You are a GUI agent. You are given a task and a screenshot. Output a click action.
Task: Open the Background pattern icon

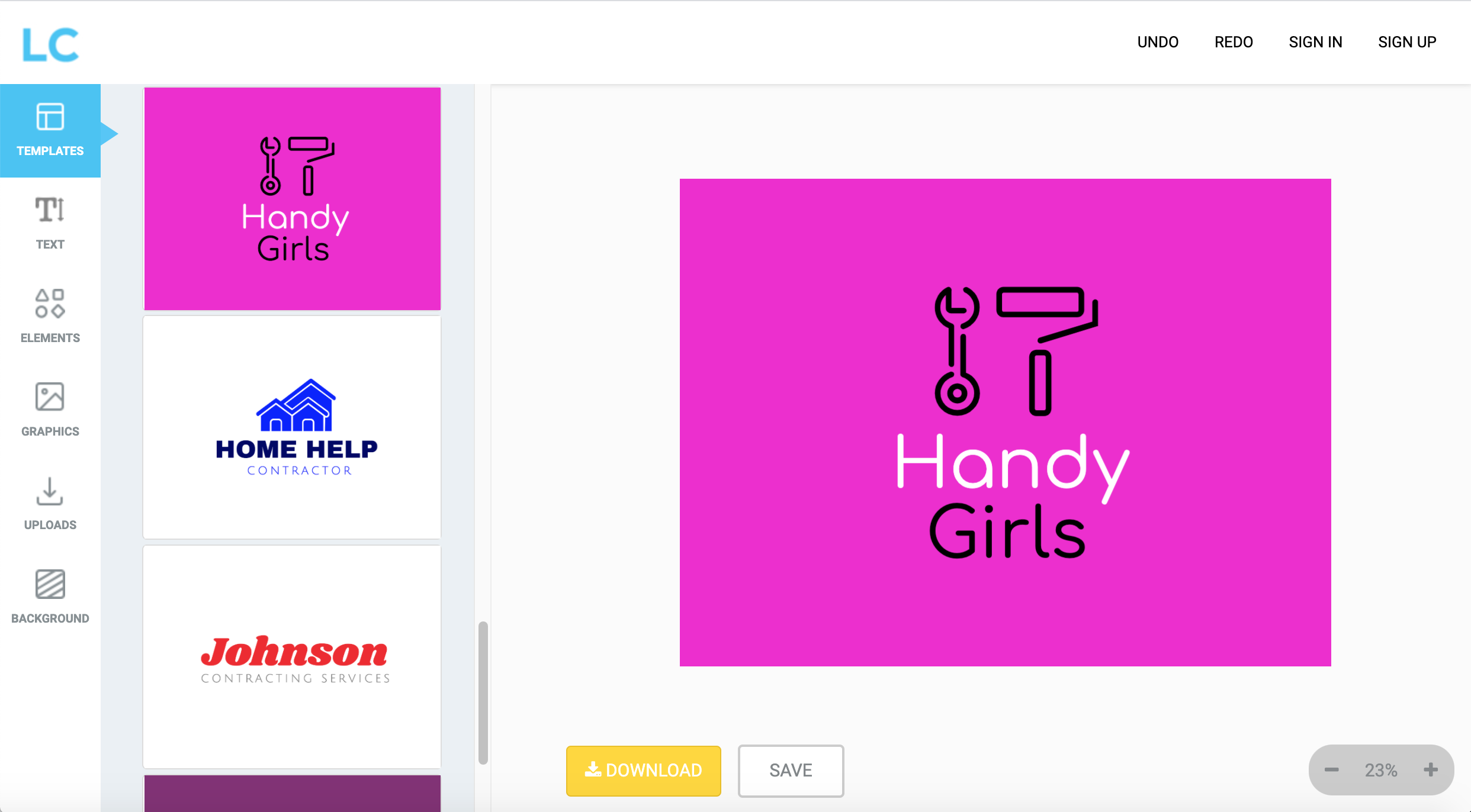[50, 584]
